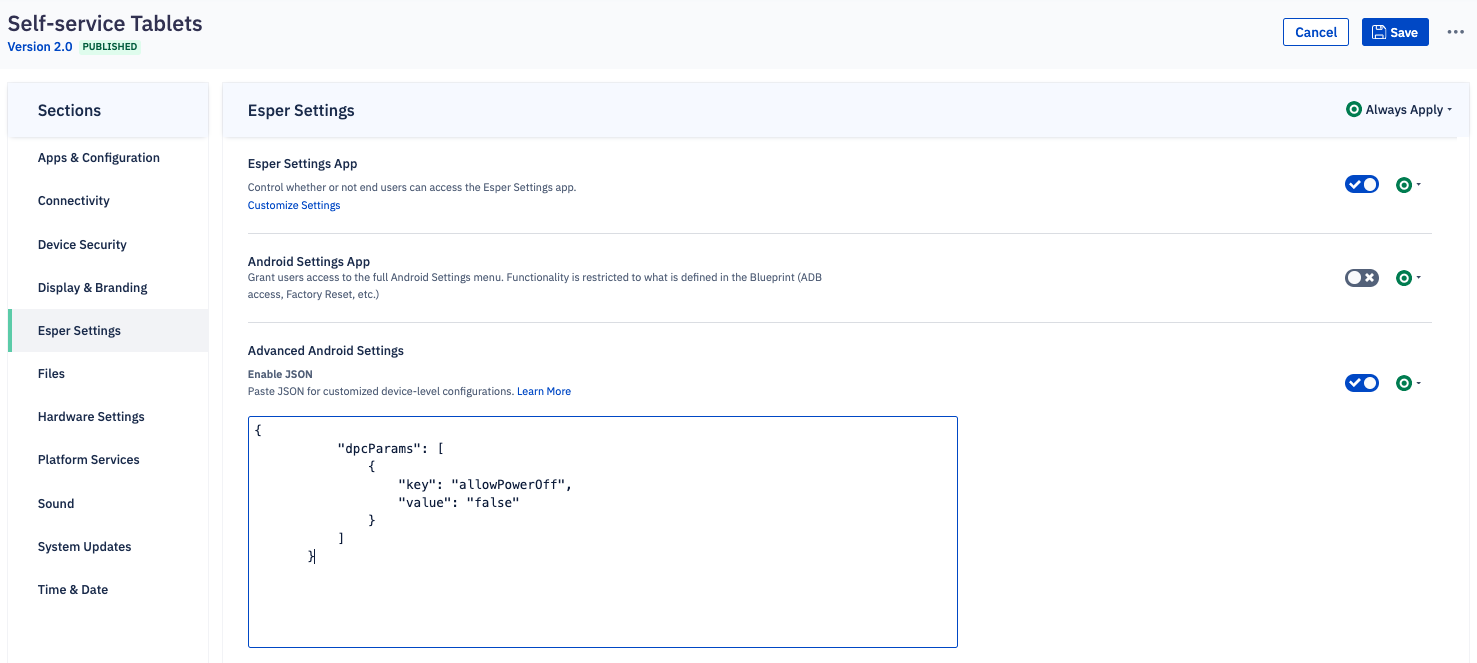Viewport: 1477px width, 663px height.
Task: Select Time & Date section
Action: (108, 590)
